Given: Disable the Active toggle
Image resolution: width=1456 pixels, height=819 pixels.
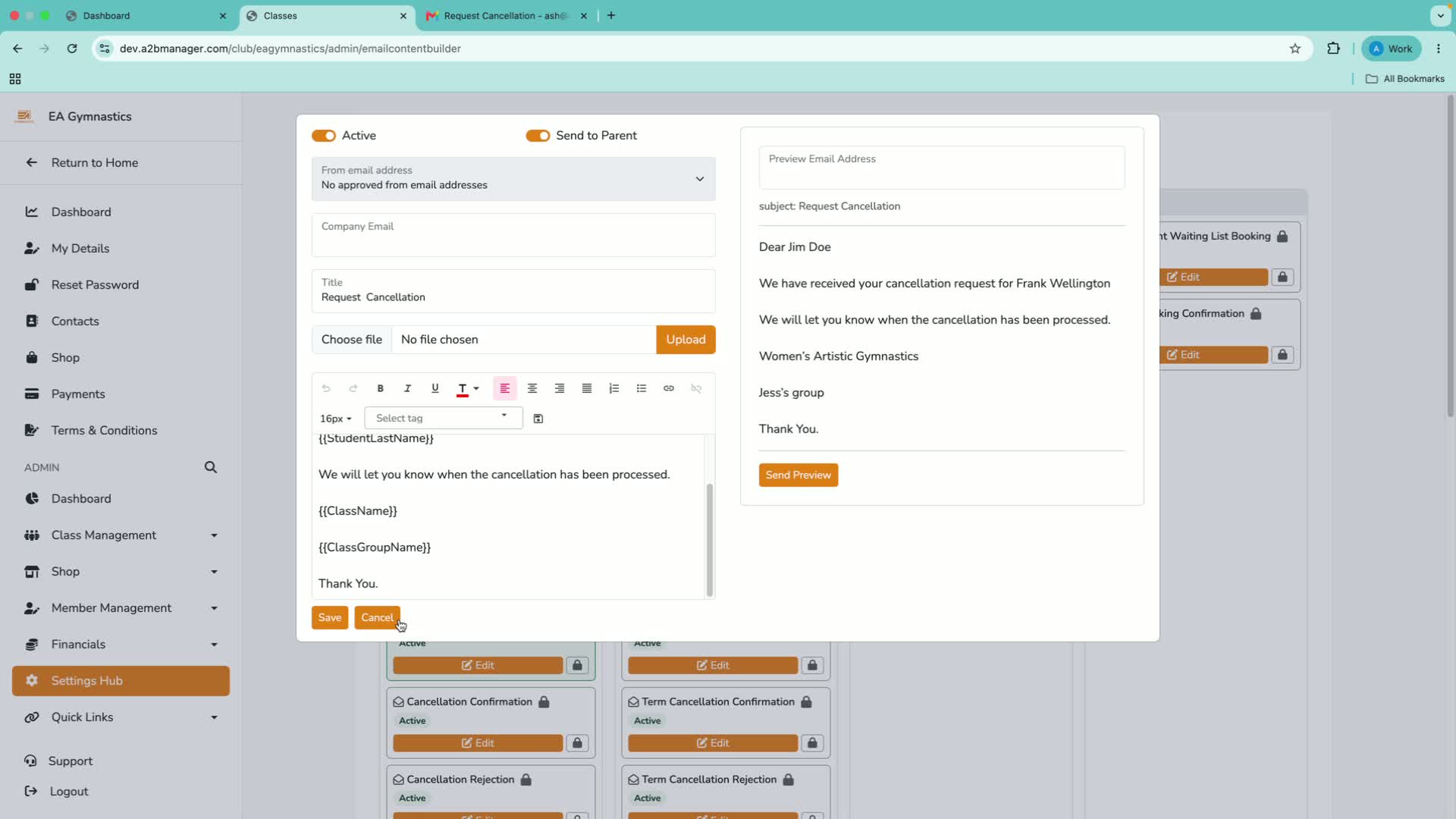Looking at the screenshot, I should click(324, 136).
